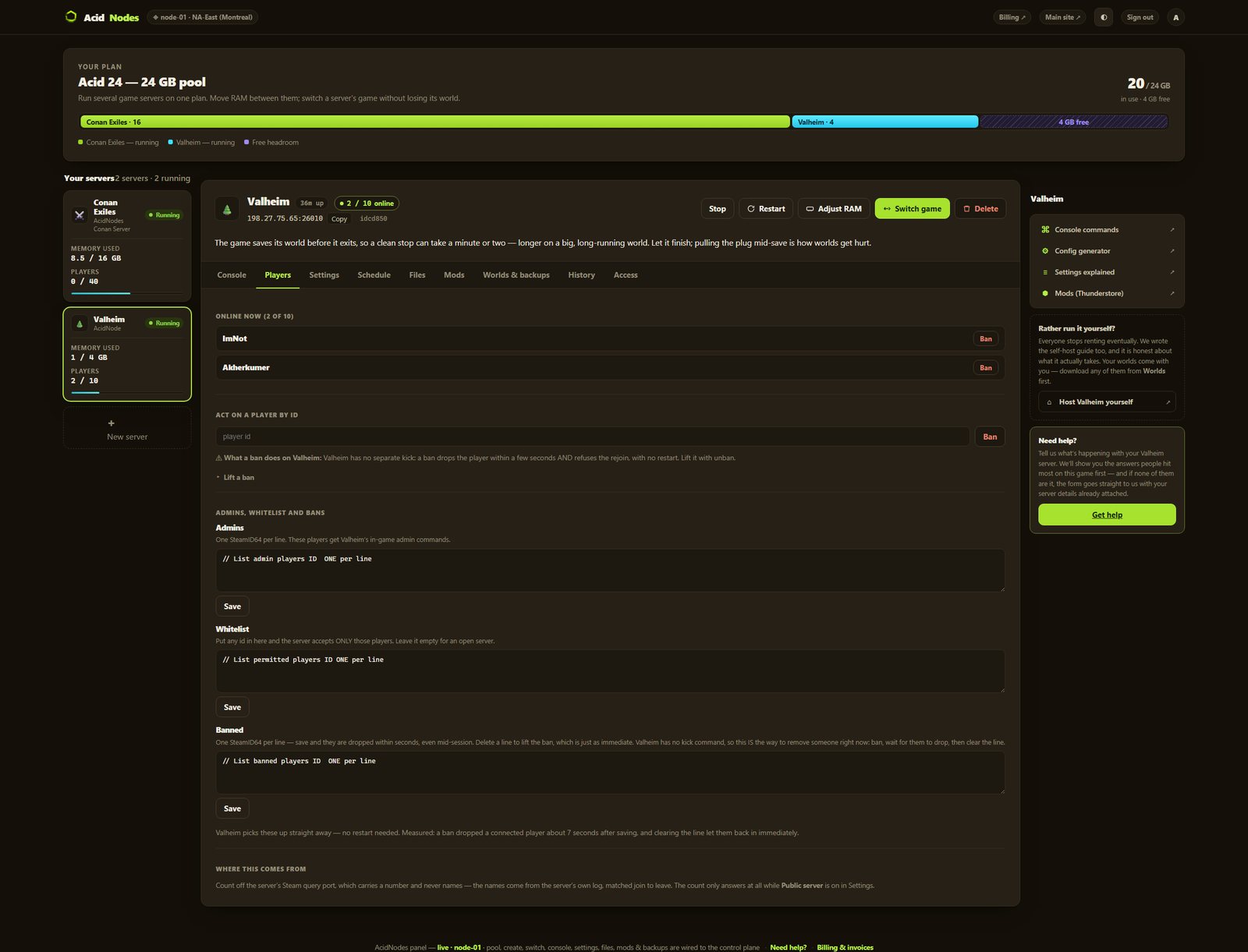Copy the server address
Image resolution: width=1248 pixels, height=952 pixels.
coord(339,219)
